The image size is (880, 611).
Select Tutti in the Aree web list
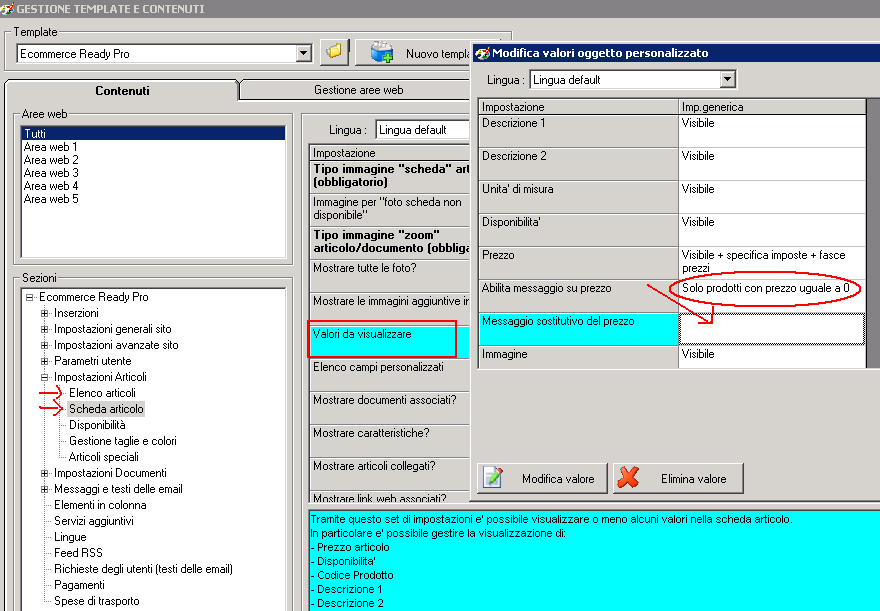point(153,134)
